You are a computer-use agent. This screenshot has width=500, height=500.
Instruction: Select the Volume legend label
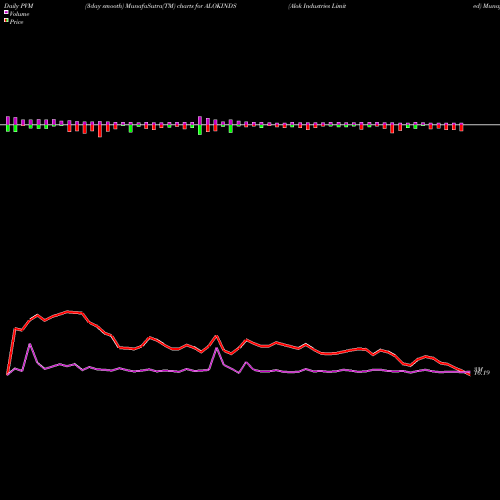(x=19, y=14)
